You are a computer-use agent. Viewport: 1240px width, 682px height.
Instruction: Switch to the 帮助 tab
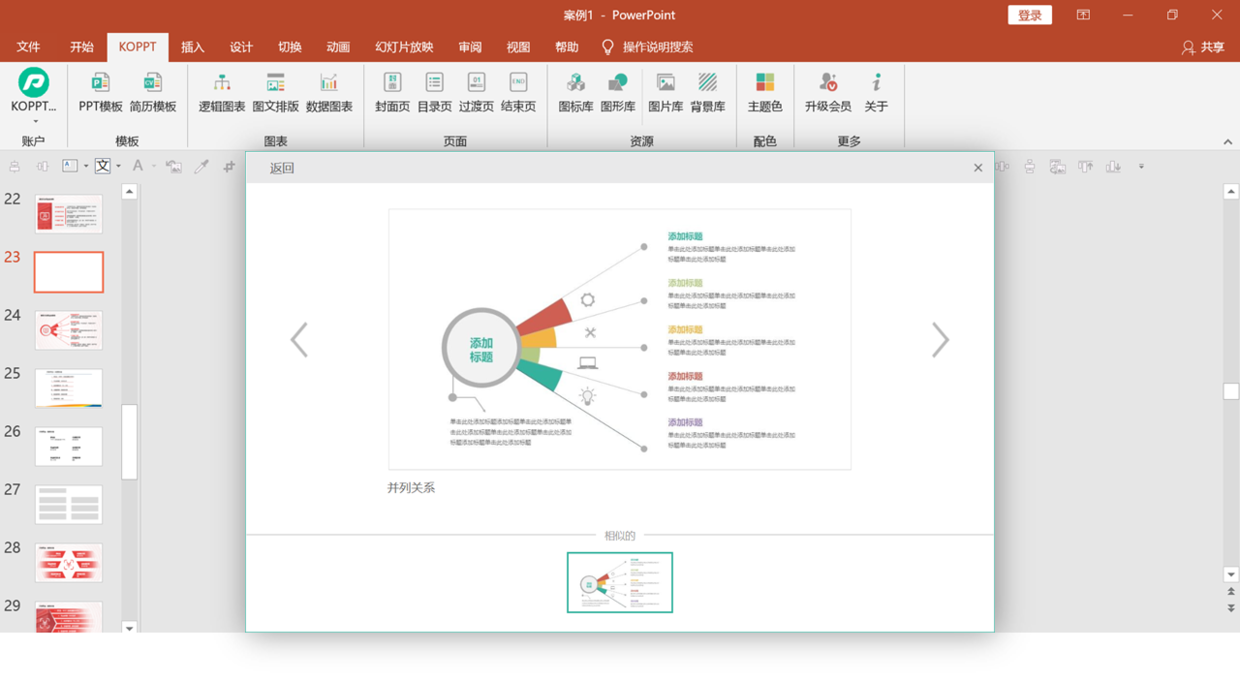567,47
